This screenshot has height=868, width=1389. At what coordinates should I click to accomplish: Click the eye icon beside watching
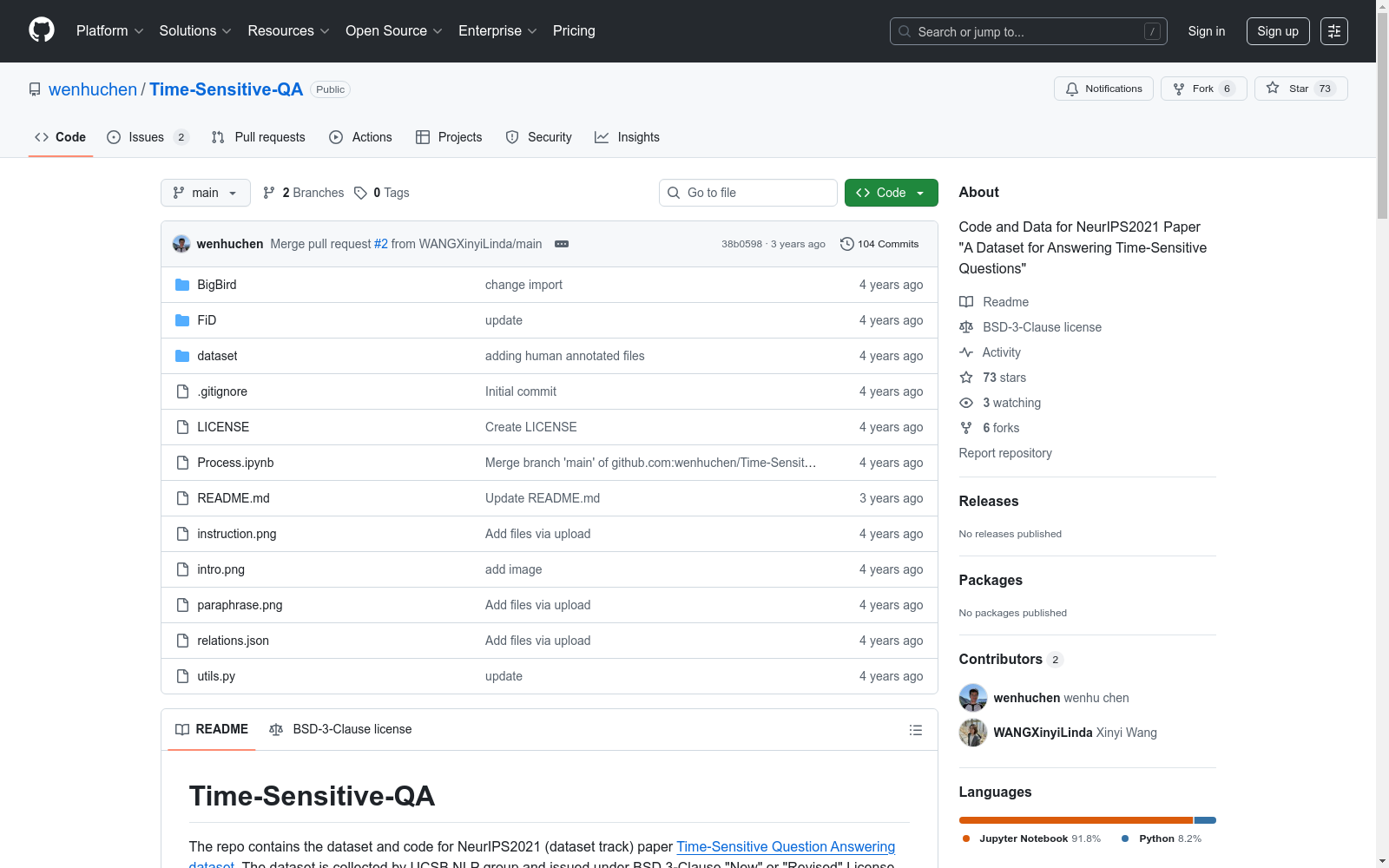(x=966, y=403)
